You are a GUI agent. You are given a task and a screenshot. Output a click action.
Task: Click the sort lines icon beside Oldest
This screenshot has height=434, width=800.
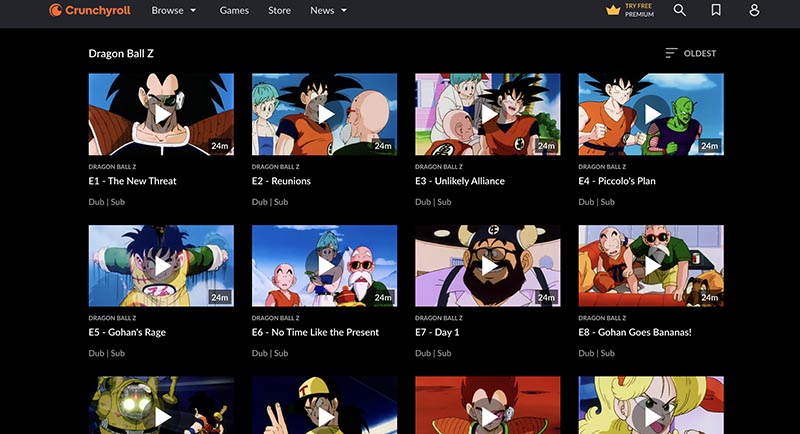671,53
